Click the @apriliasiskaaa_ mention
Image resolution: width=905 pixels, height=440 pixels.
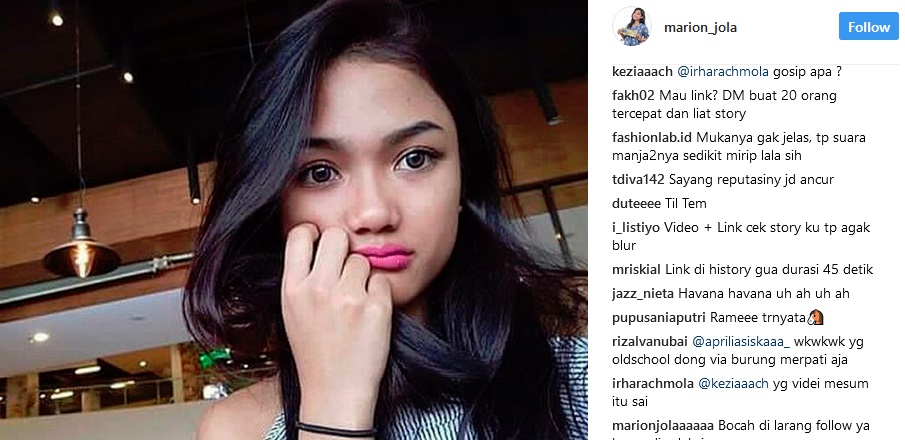(x=741, y=342)
